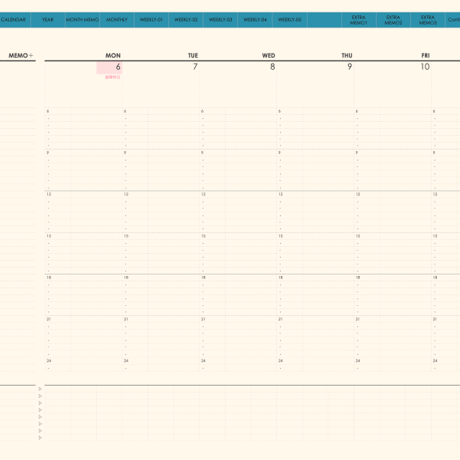Click the 12 hour label in the Monday column
The width and height of the screenshot is (460, 460).
coord(49,194)
